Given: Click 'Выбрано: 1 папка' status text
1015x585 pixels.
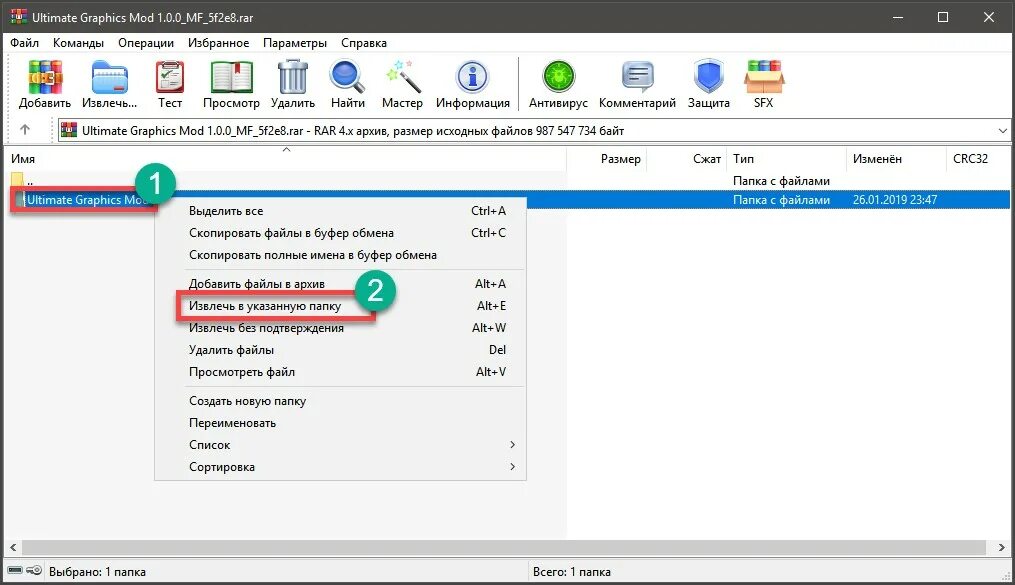Looking at the screenshot, I should point(97,571).
